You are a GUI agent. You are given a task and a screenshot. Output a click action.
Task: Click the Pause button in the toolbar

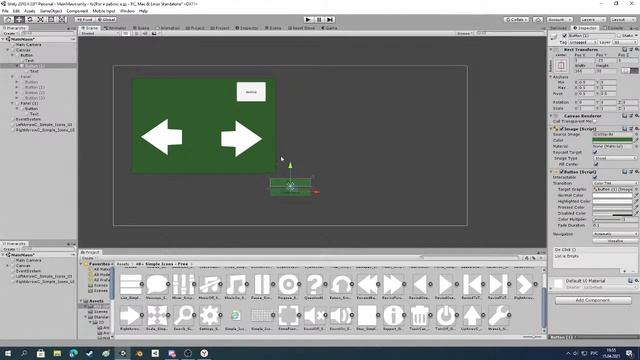[x=319, y=20]
